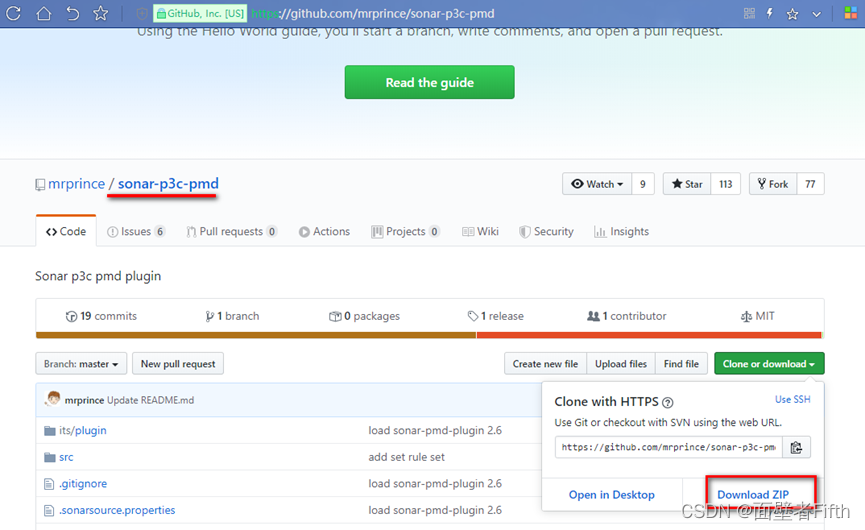Open the Watch notifications dropdown
Screen dimensions: 865x530
point(597,184)
